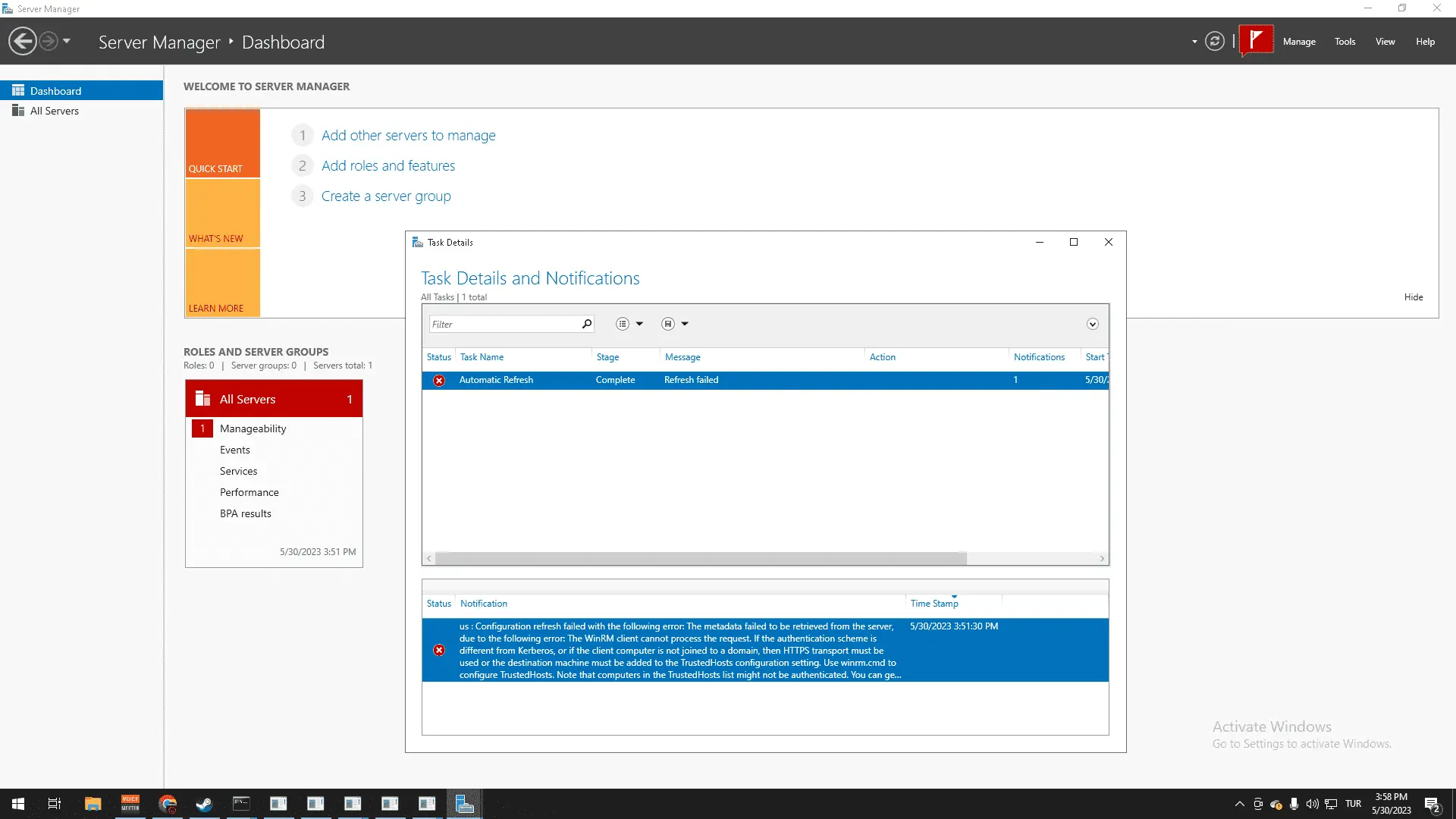Click the task list horizontal scrollbar thumb
1456x819 pixels.
pos(701,558)
